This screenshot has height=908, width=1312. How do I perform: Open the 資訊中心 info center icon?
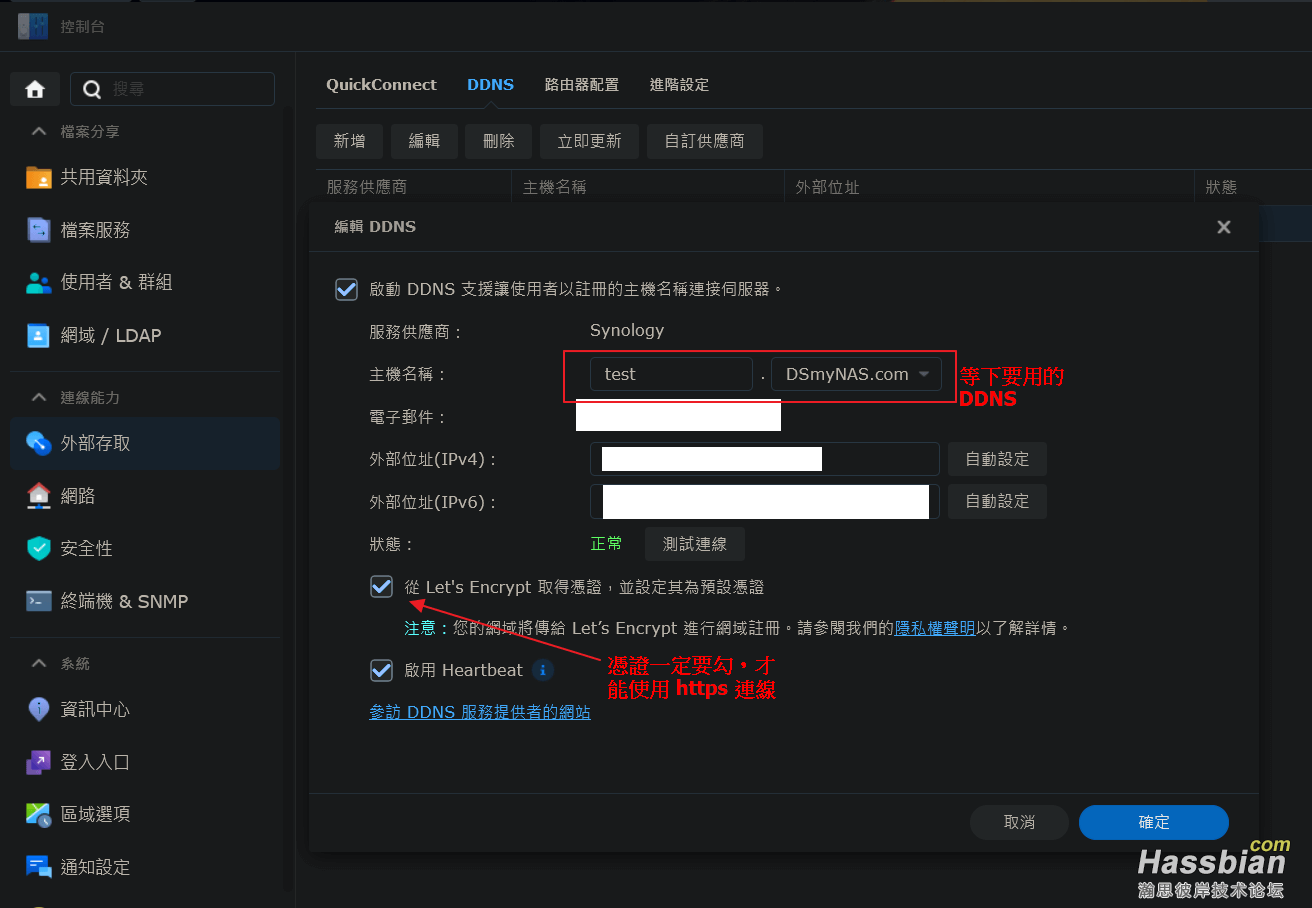point(38,710)
